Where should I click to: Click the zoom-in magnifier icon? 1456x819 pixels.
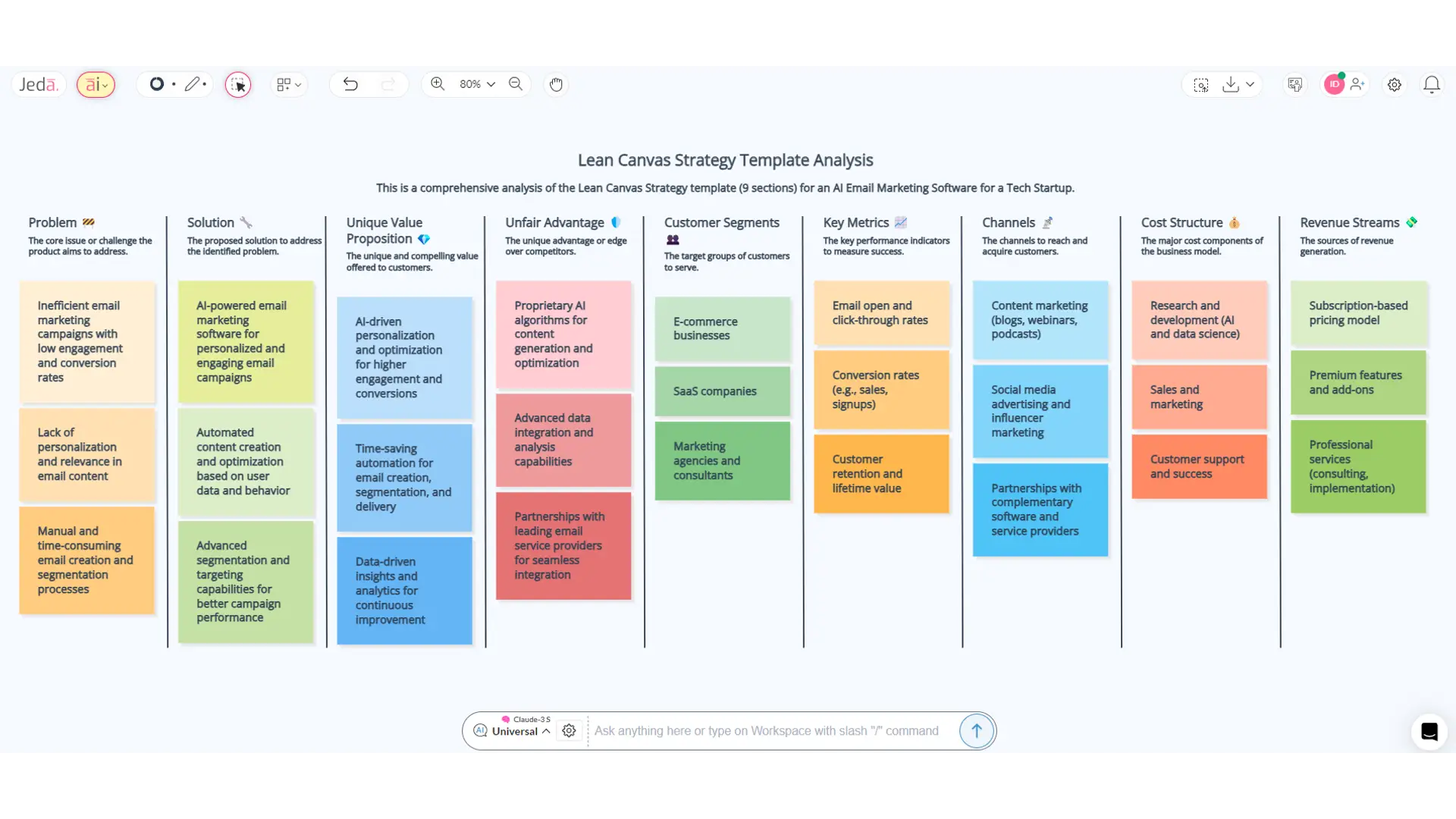click(x=438, y=84)
